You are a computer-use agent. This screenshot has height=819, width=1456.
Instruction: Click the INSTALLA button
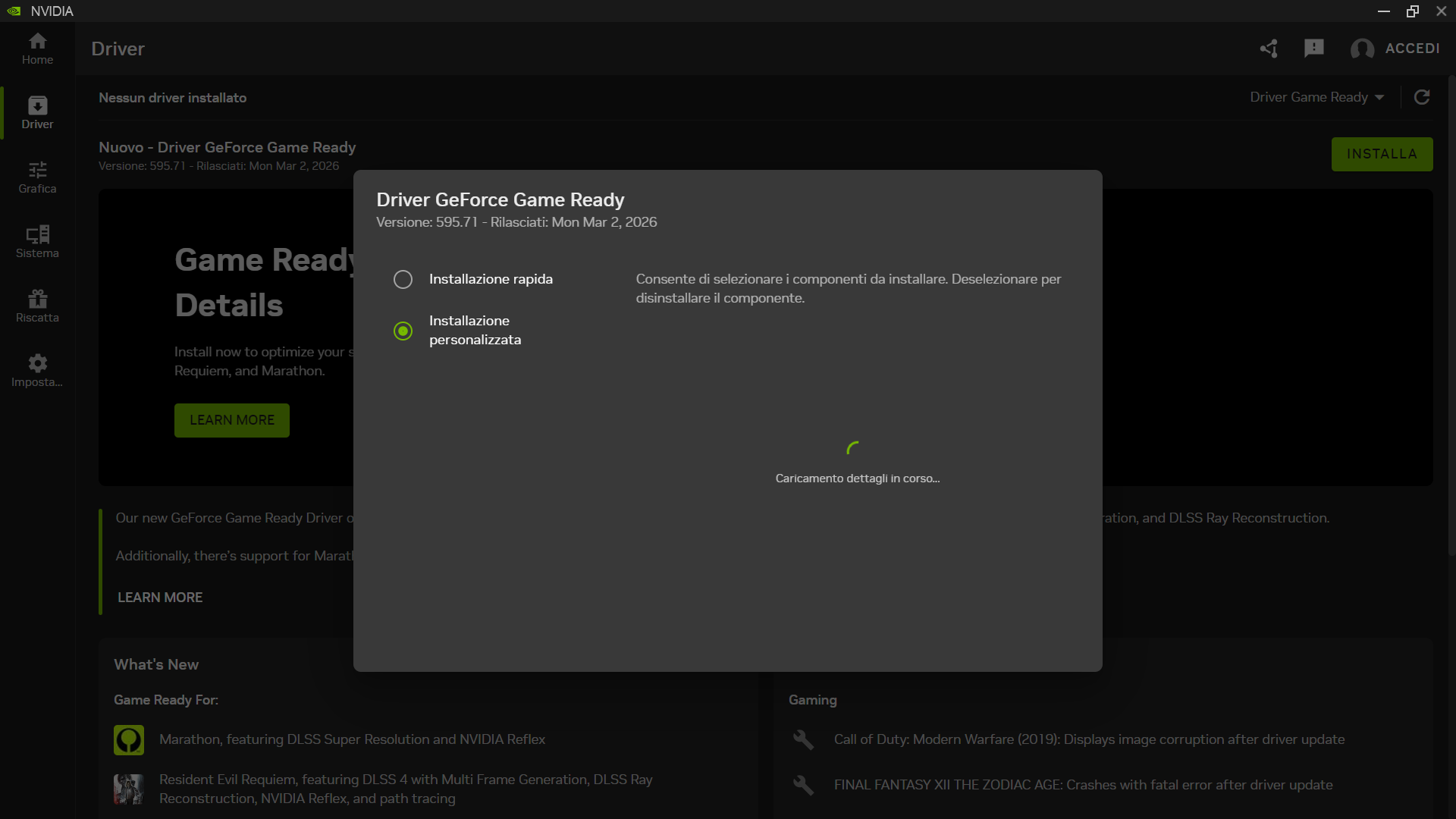point(1382,154)
